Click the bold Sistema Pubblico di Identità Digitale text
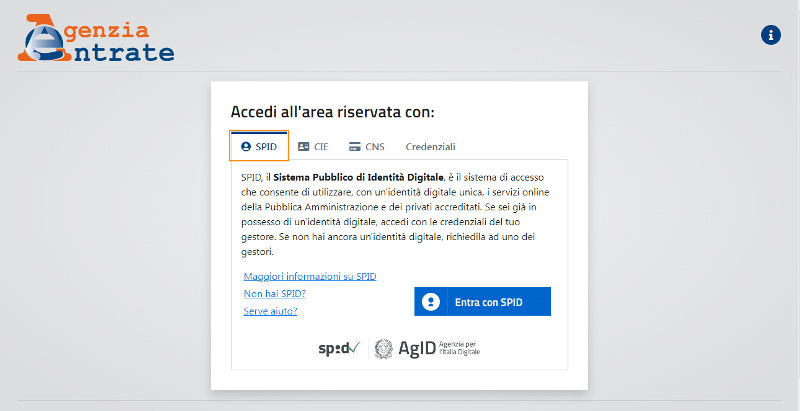The image size is (800, 411). (358, 177)
